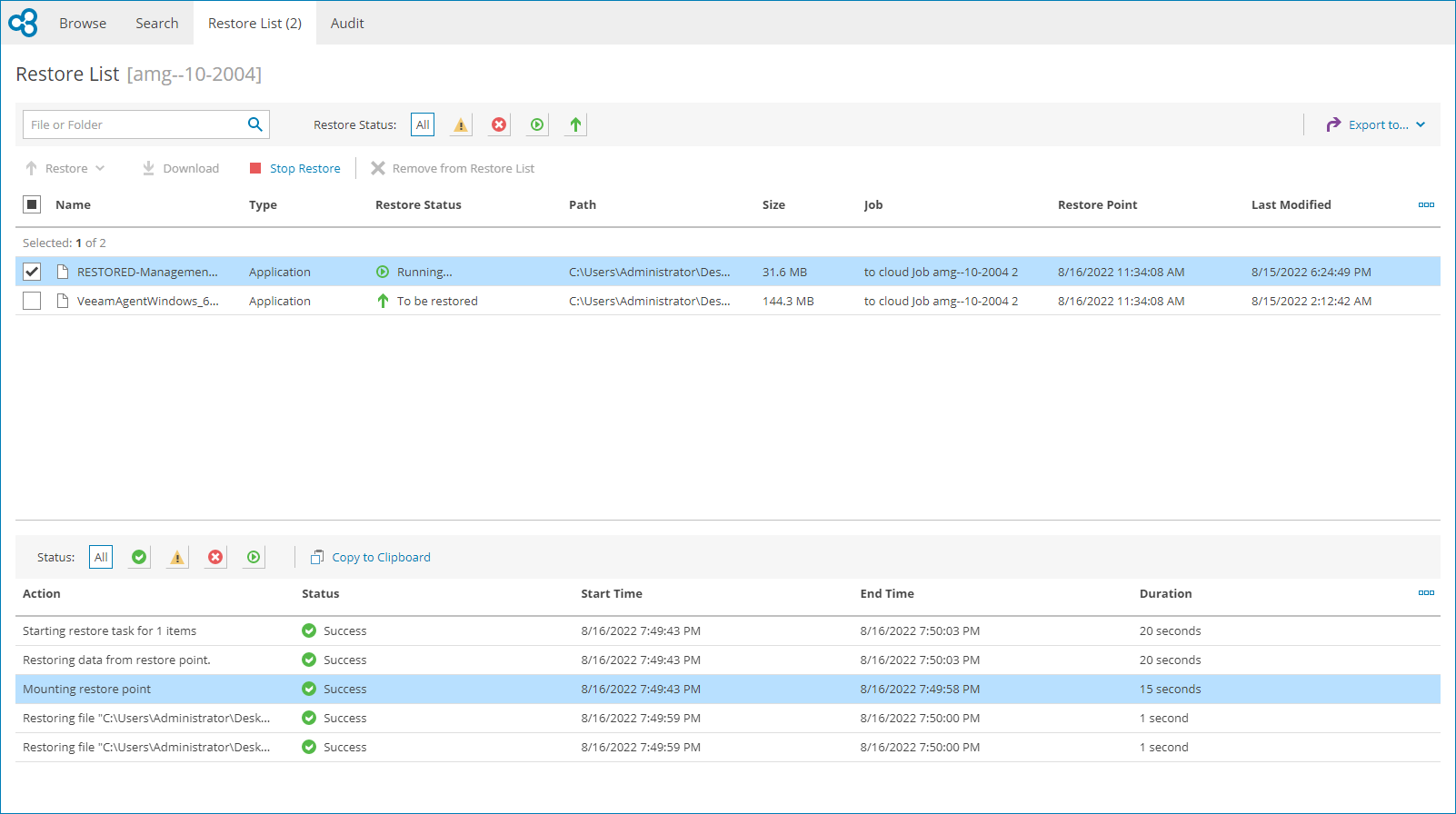
Task: Click the Veeam logo icon
Action: (24, 23)
